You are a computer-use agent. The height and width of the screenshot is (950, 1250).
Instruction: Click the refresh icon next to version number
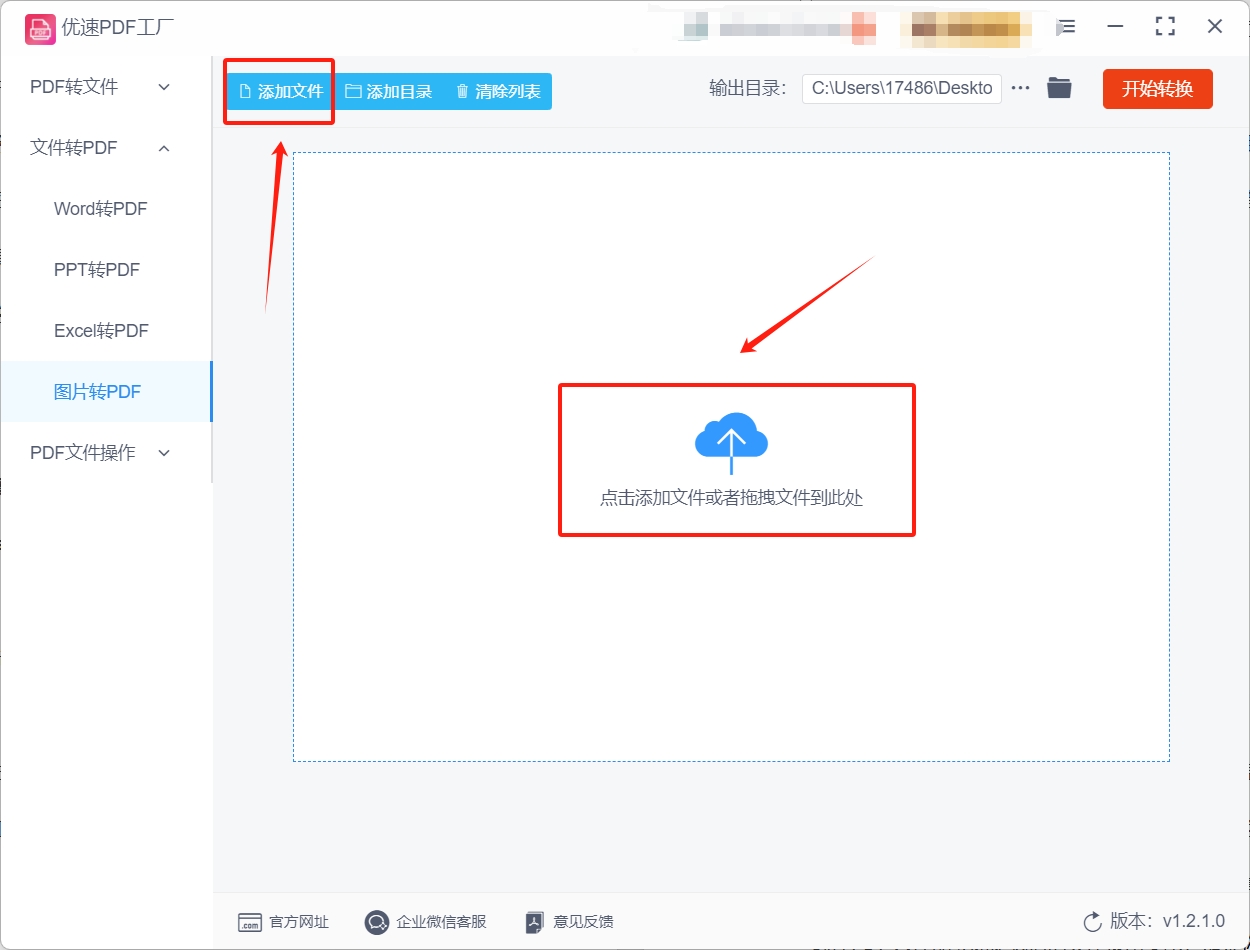[1091, 922]
